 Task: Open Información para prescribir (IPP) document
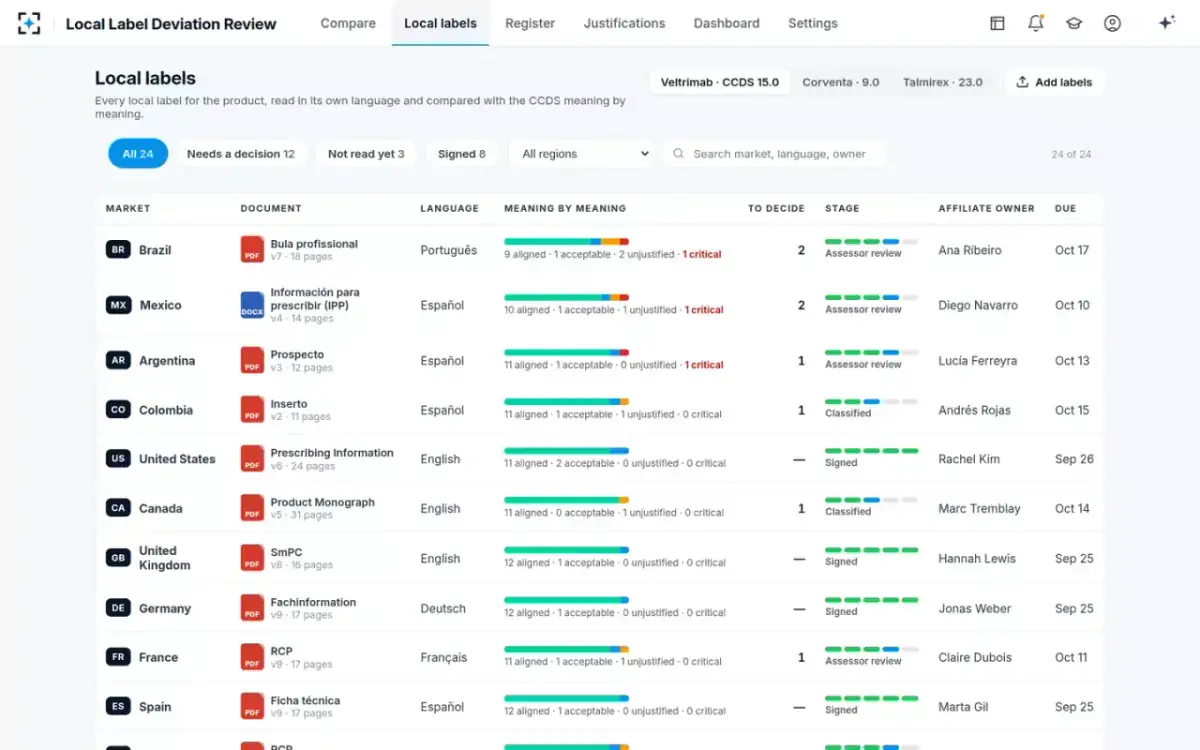pos(315,299)
